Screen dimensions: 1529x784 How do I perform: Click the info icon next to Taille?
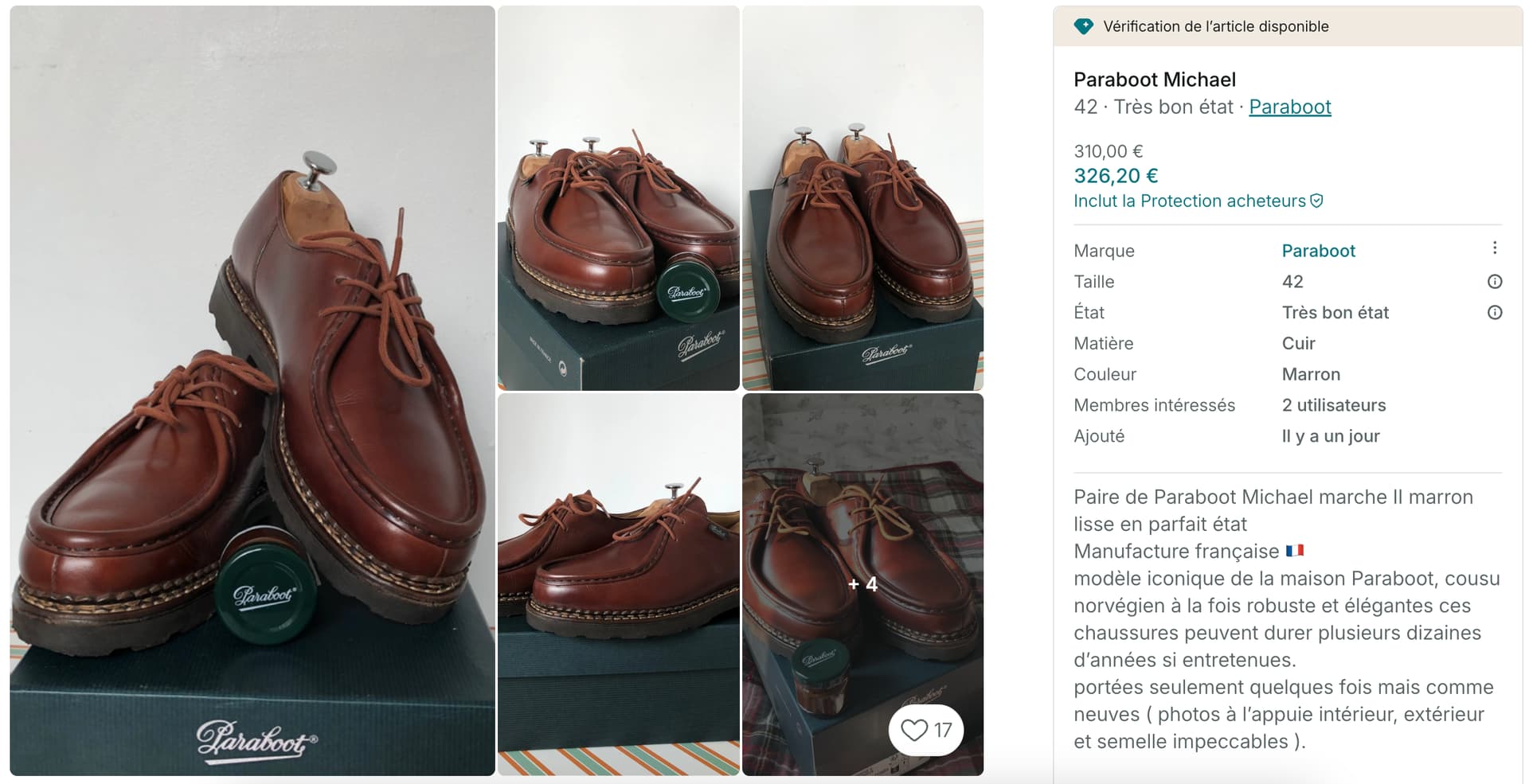pyautogui.click(x=1495, y=282)
